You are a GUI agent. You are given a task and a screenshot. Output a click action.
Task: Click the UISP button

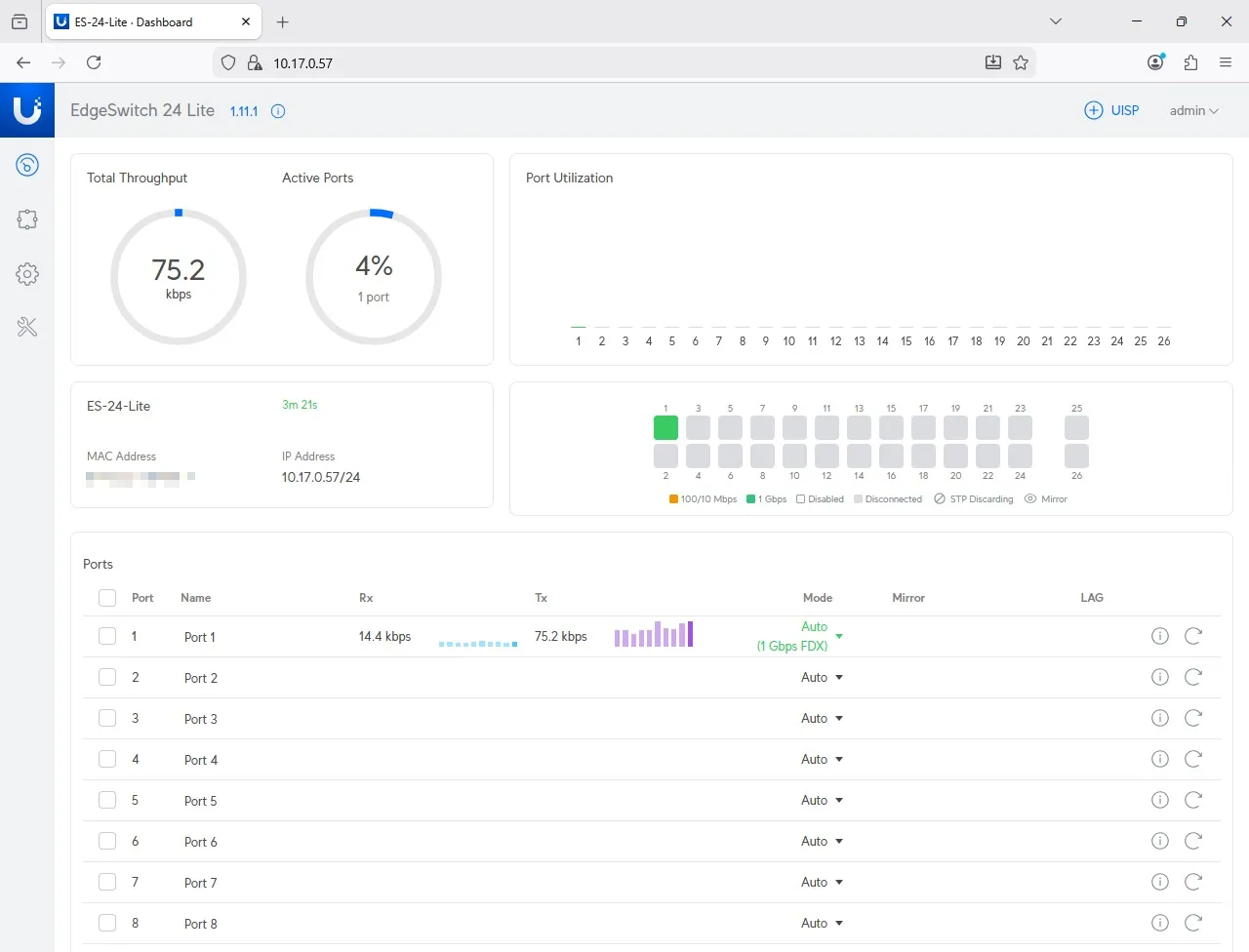tap(1112, 111)
